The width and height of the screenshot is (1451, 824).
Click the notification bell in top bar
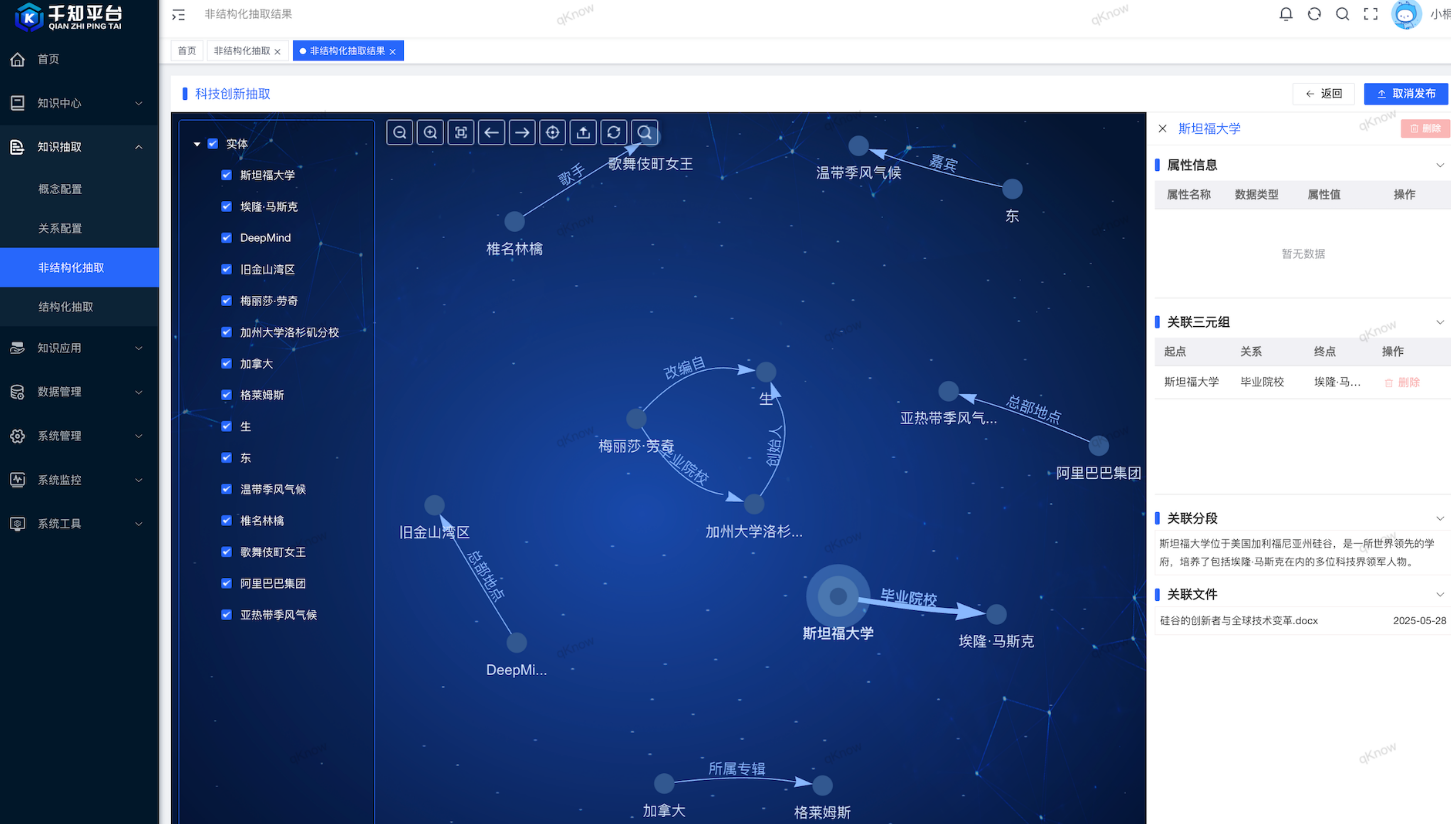click(1286, 14)
